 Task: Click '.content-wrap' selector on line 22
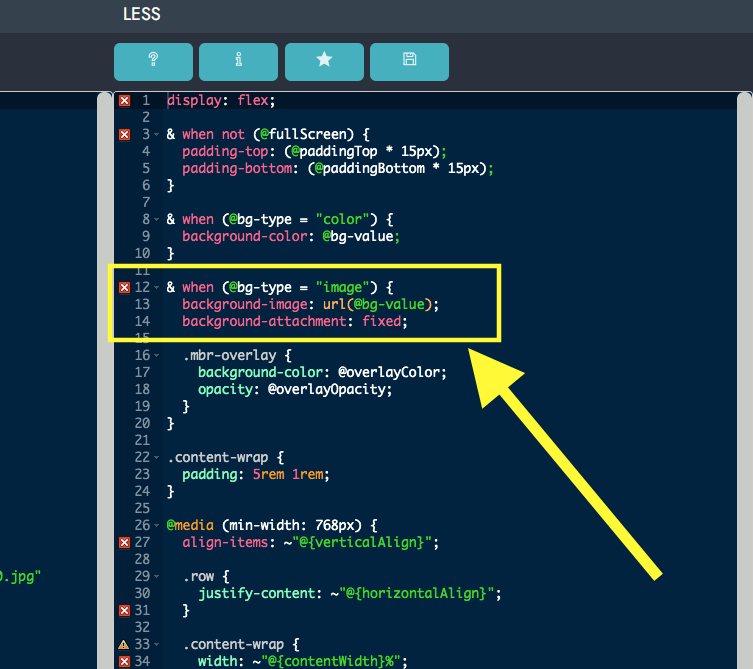coord(218,457)
